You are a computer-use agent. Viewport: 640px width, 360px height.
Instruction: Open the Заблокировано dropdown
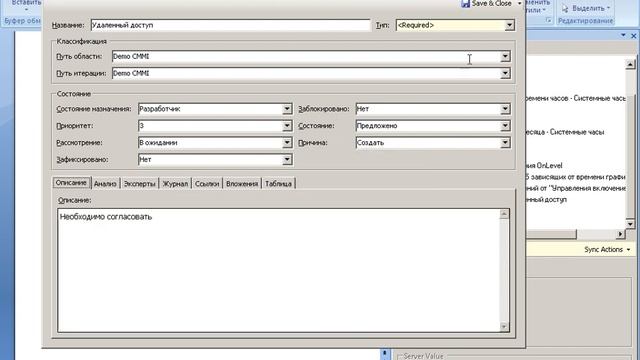tap(505, 109)
